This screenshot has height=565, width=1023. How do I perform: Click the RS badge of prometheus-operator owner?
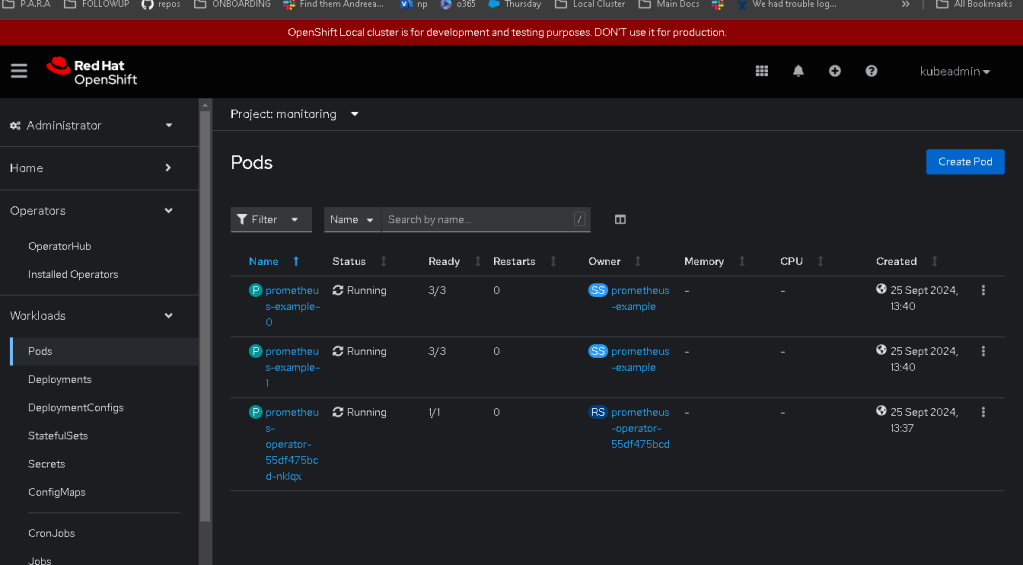coord(598,412)
